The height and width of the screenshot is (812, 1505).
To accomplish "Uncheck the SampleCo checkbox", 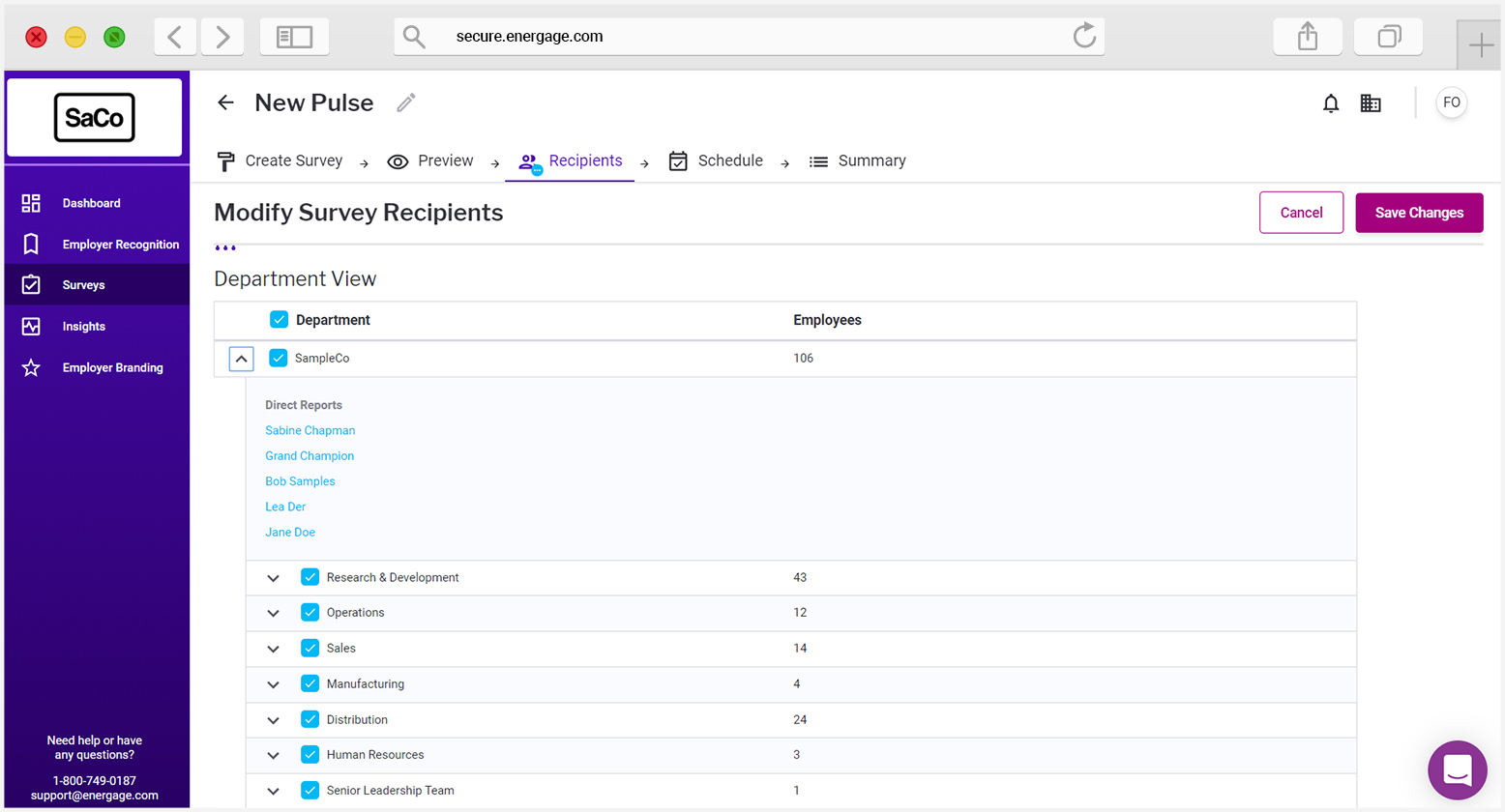I will point(278,358).
